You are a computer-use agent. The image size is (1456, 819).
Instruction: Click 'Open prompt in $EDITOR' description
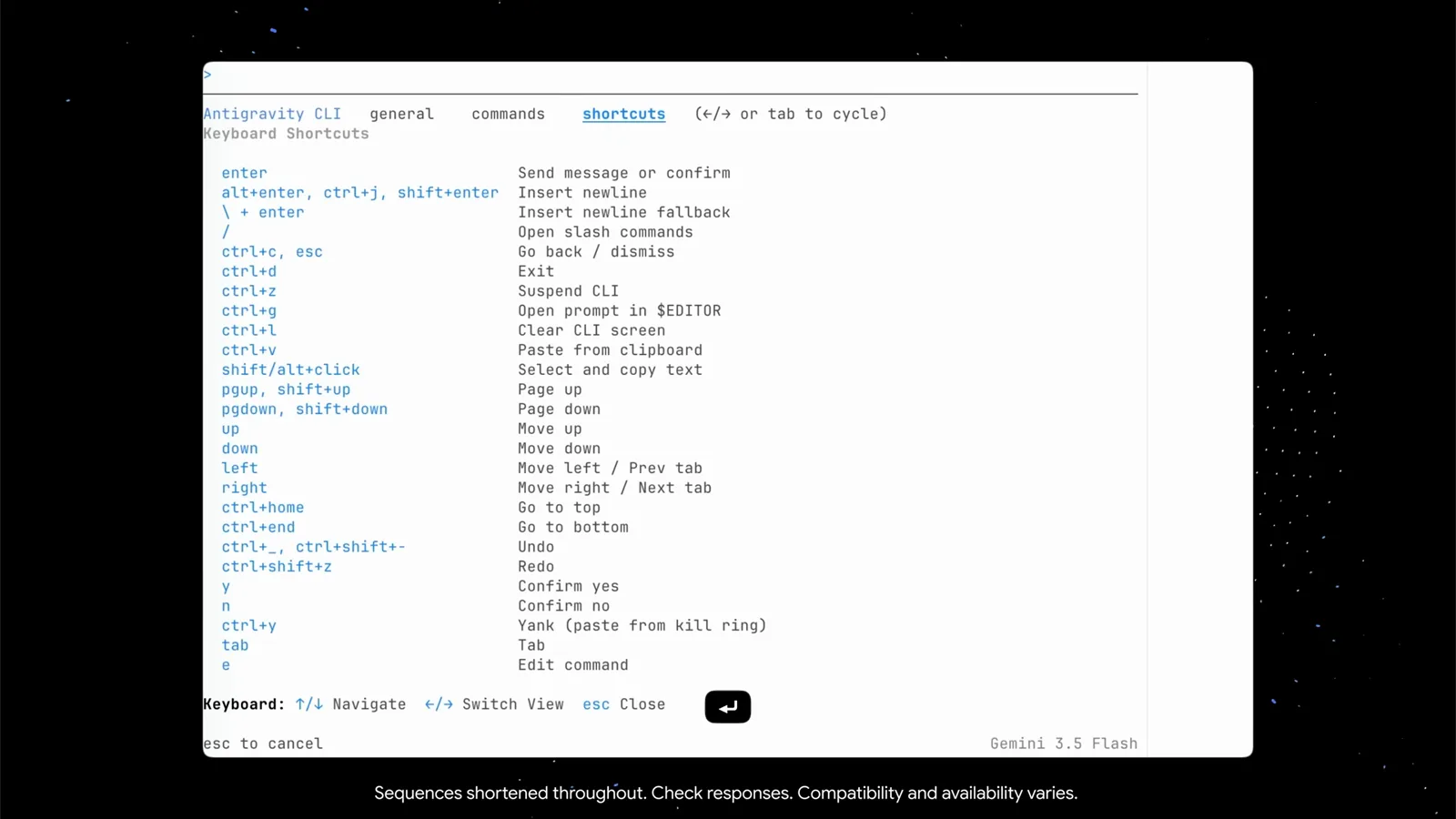tap(619, 311)
